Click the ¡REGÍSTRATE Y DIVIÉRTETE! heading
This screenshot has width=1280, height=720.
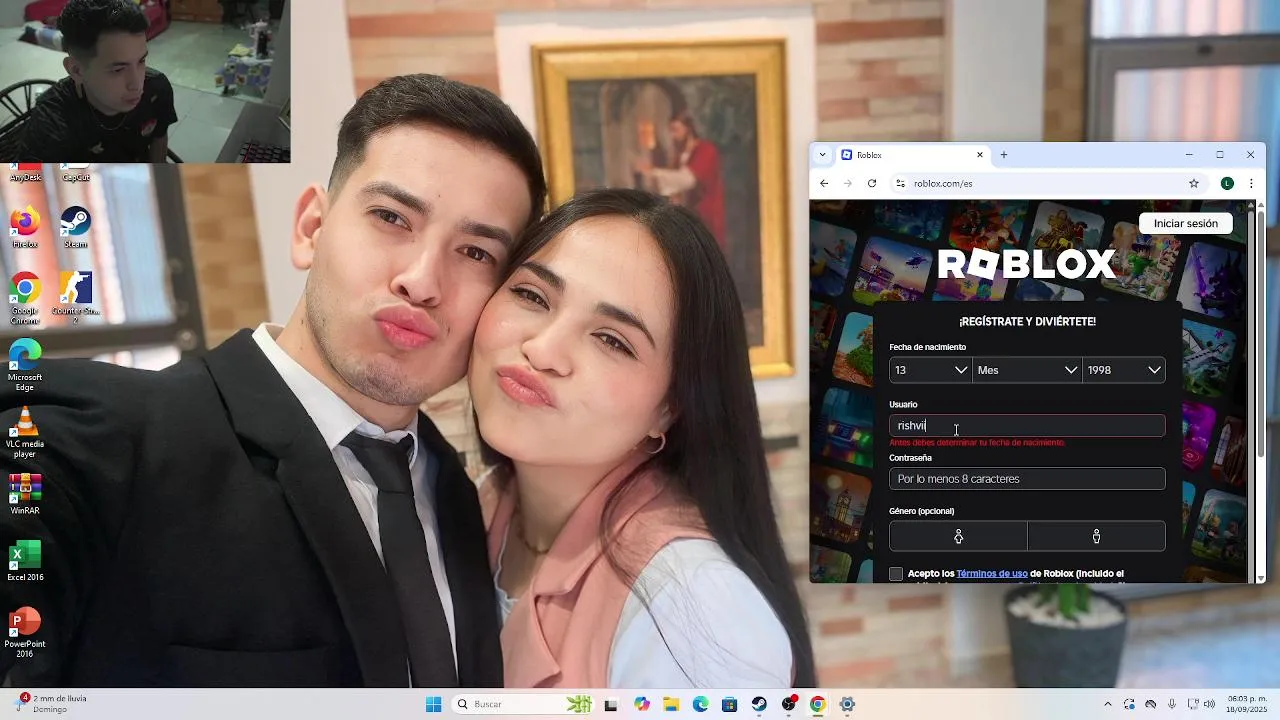(x=1027, y=322)
